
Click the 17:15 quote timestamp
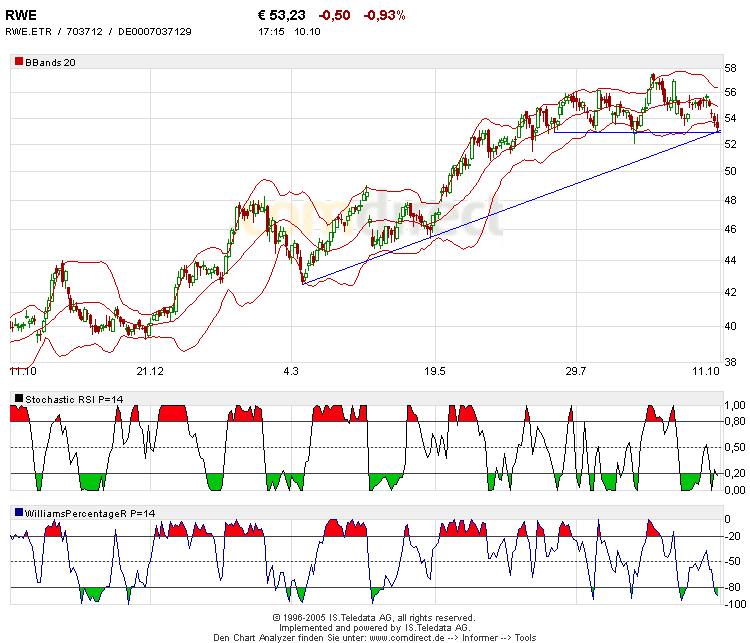click(270, 32)
